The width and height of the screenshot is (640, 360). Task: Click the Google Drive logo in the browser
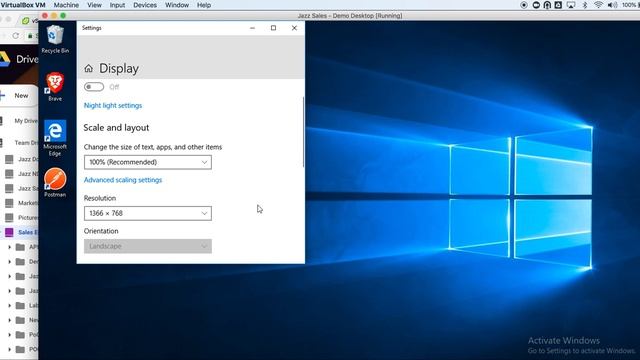(4, 59)
